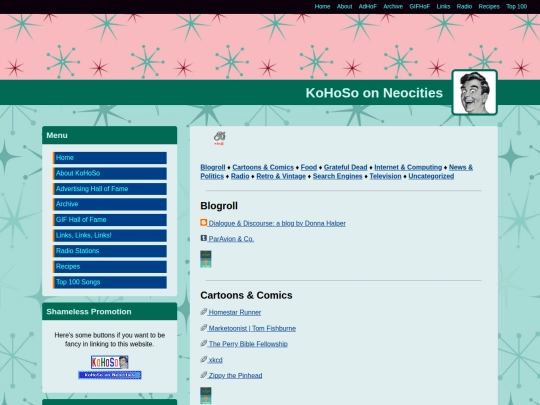Open Zippy the Pinhead link
Image resolution: width=540 pixels, height=405 pixels.
(235, 376)
